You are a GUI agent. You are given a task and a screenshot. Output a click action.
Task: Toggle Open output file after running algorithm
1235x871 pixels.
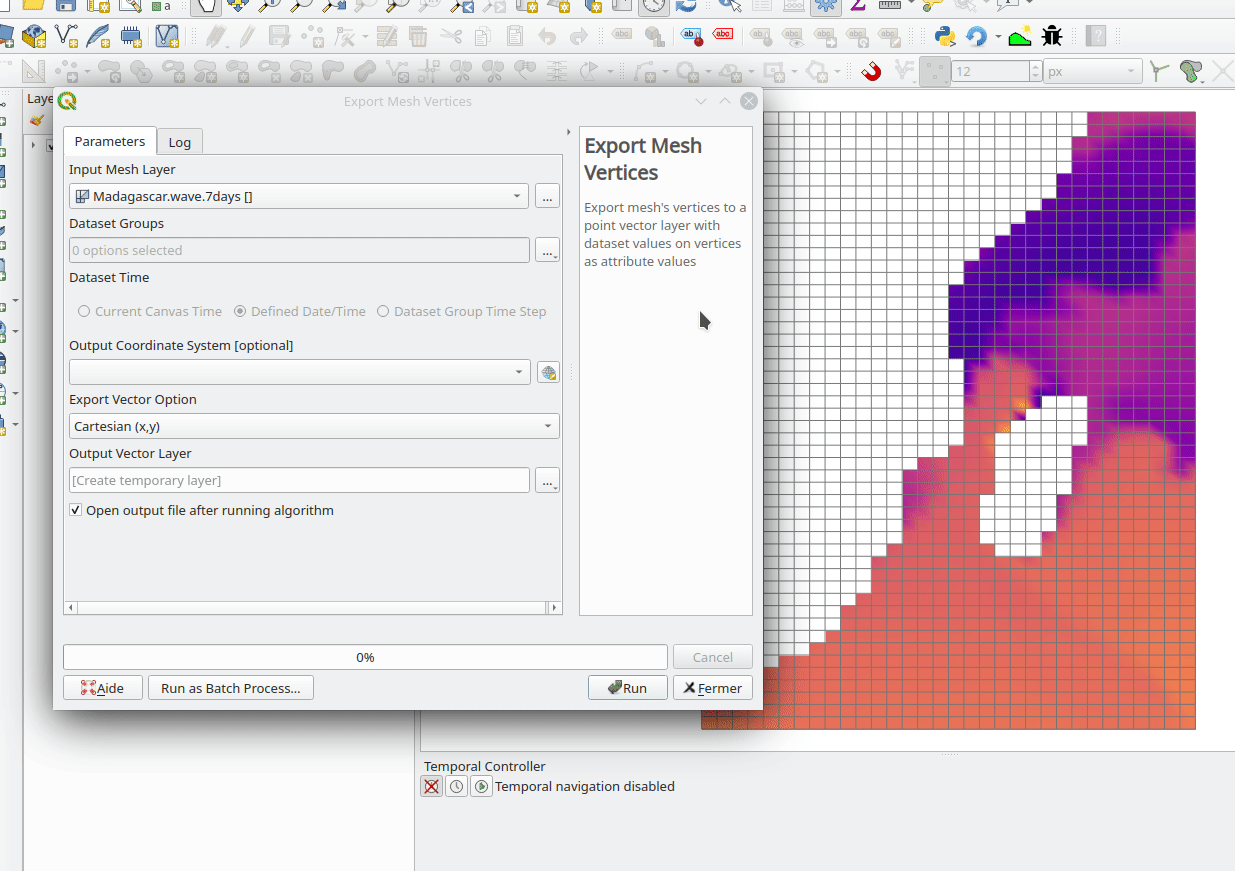pos(76,511)
